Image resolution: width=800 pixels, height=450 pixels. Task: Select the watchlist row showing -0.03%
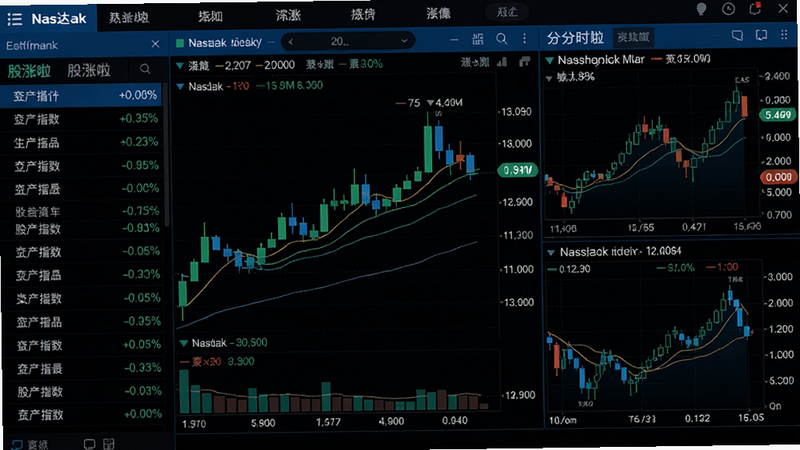82,391
